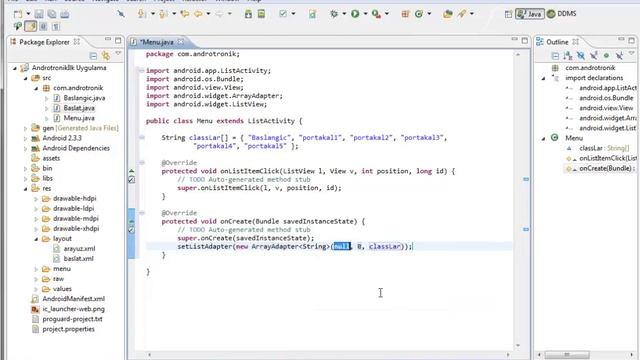640x360 pixels.
Task: Open the Debug configurations dropdown arrow
Action: (344, 14)
